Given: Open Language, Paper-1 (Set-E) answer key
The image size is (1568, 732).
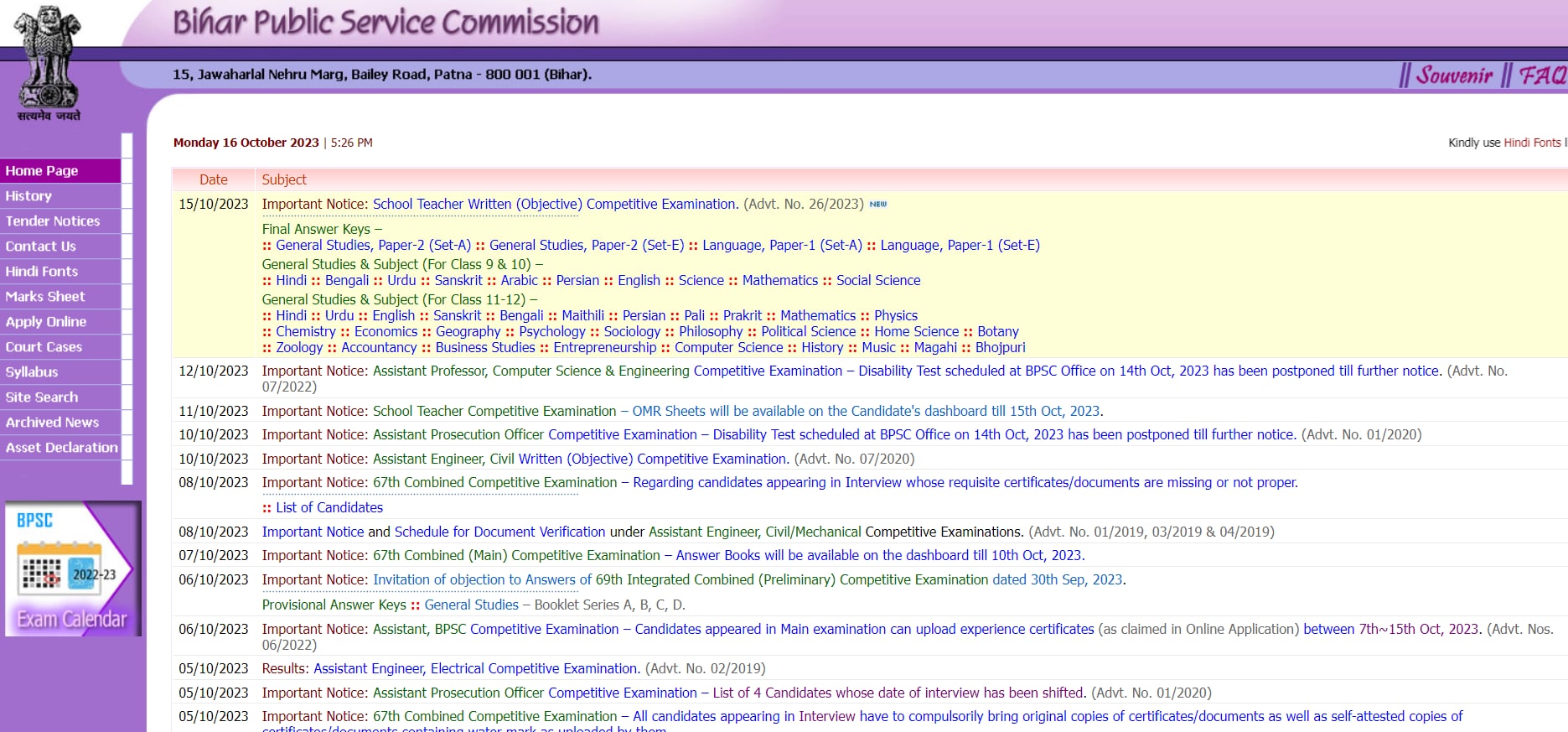Looking at the screenshot, I should (960, 245).
